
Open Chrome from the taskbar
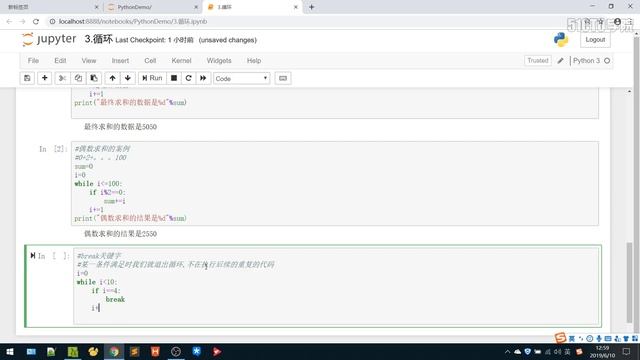[x=114, y=351]
